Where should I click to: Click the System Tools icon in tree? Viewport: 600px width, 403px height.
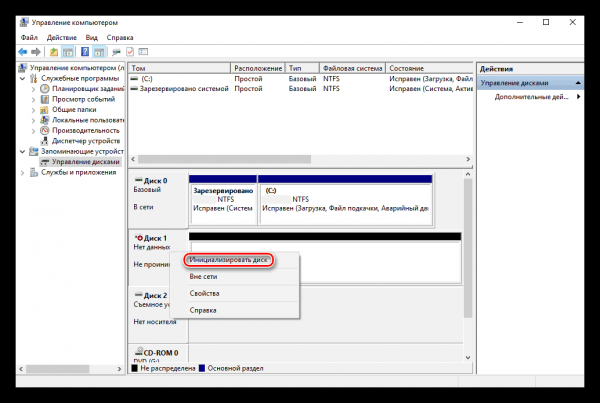pos(34,78)
